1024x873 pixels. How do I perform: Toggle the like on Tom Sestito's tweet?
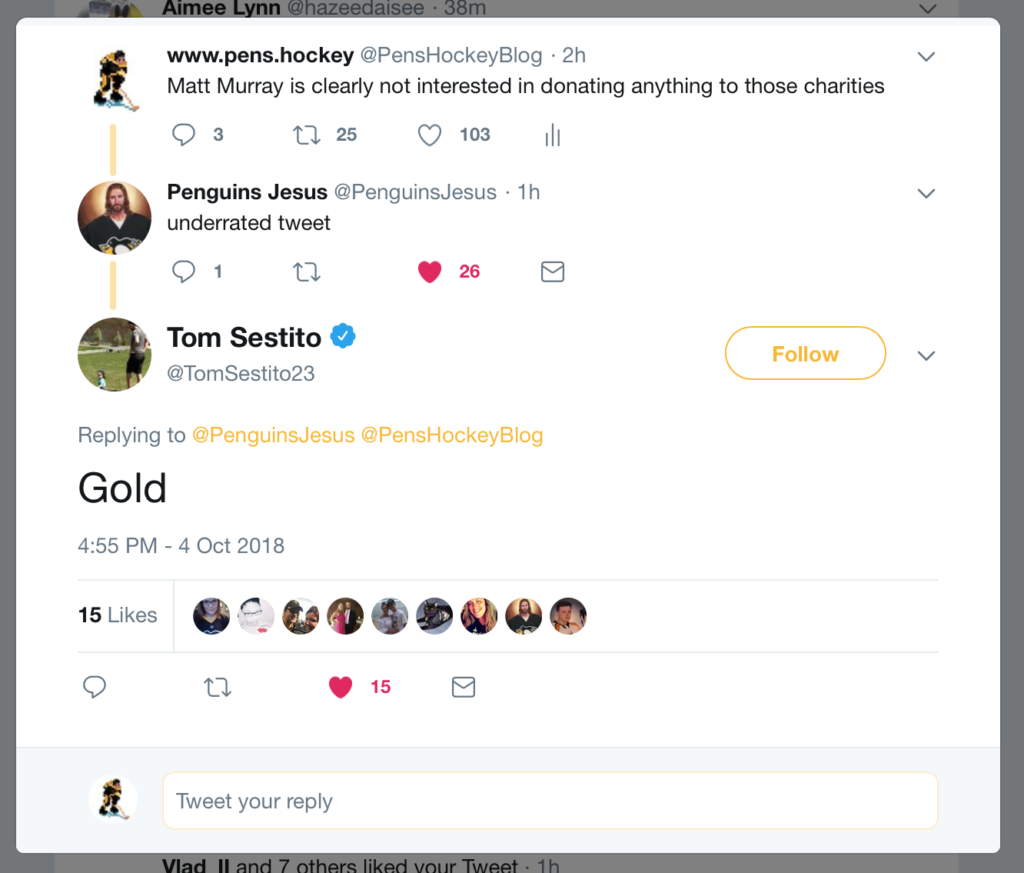(x=341, y=687)
